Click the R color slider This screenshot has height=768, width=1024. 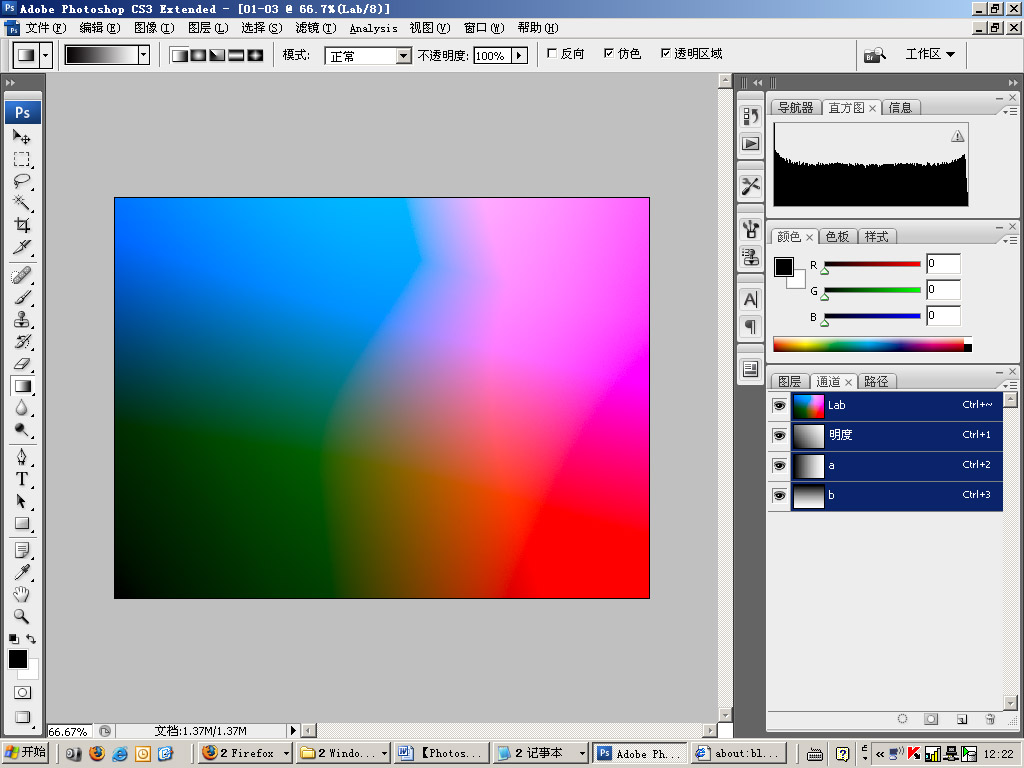[872, 264]
